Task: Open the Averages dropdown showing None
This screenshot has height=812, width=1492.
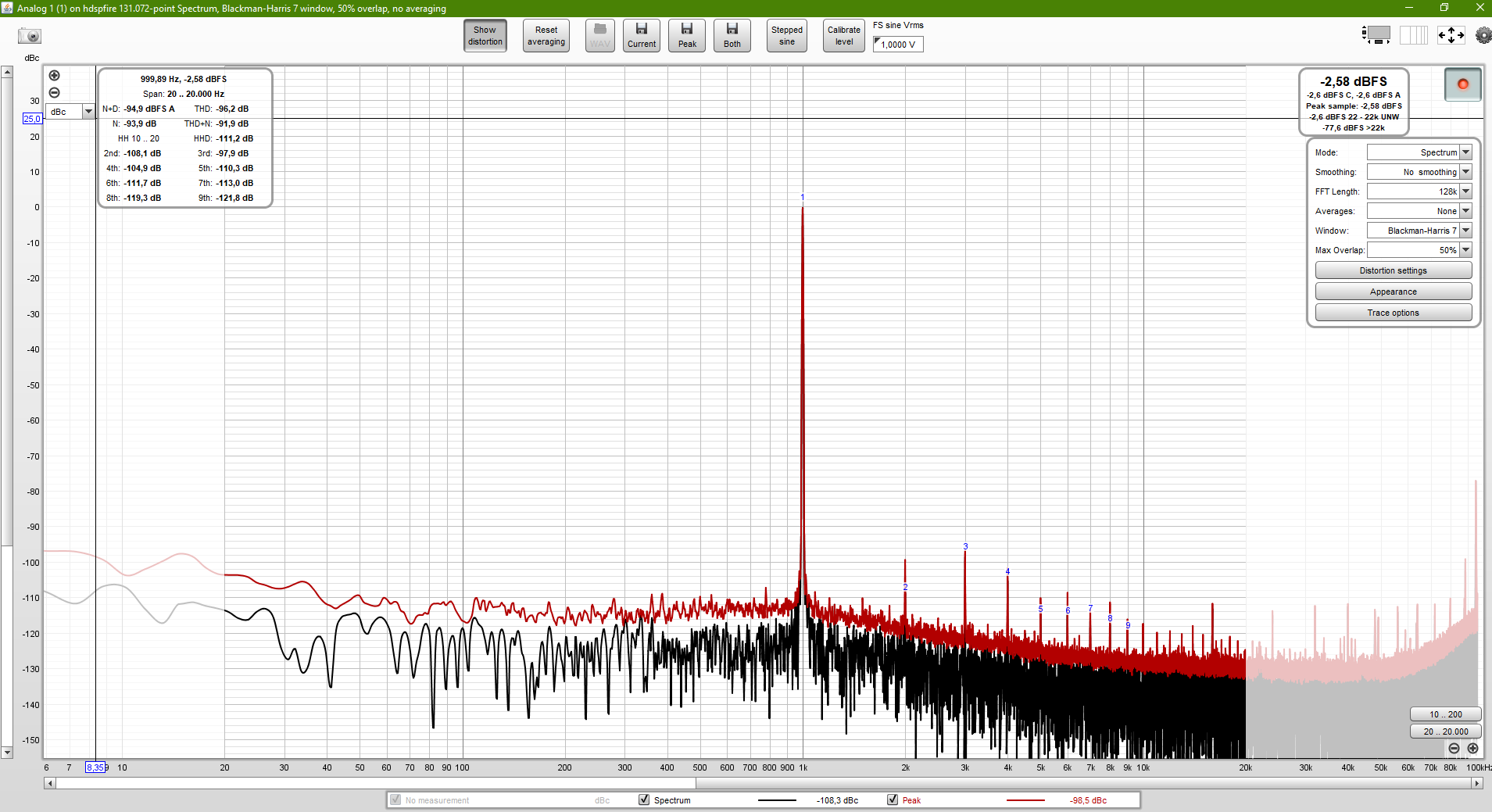Action: click(1419, 211)
